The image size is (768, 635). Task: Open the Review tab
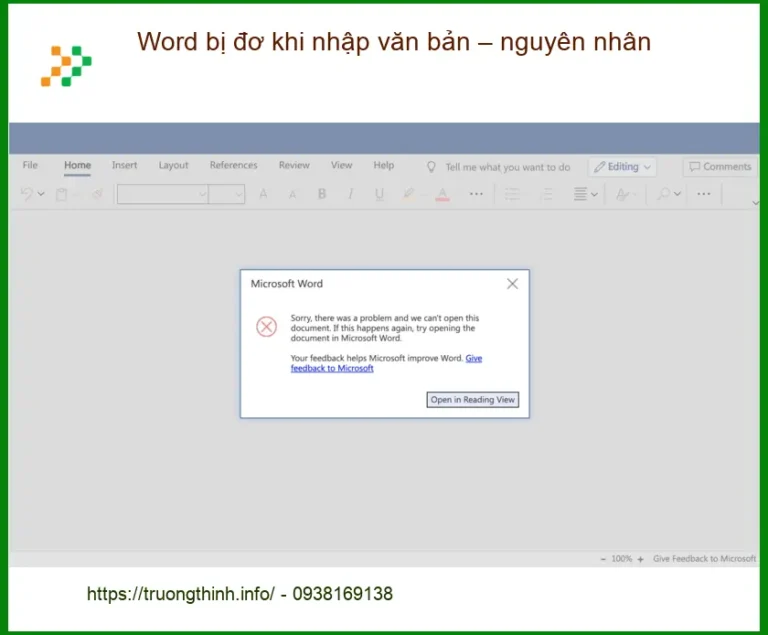[294, 165]
